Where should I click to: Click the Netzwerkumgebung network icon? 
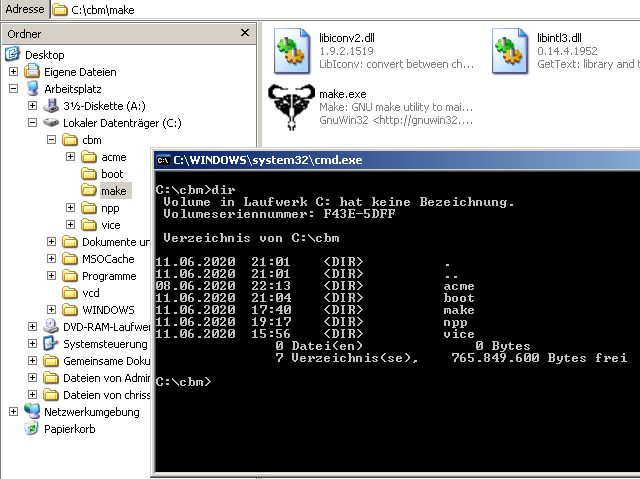(32, 411)
